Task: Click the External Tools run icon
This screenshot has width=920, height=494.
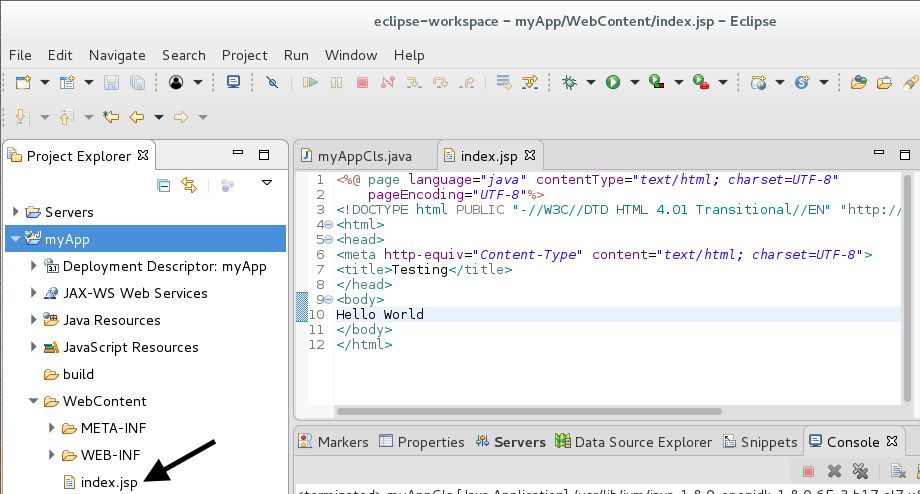Action: [x=701, y=82]
